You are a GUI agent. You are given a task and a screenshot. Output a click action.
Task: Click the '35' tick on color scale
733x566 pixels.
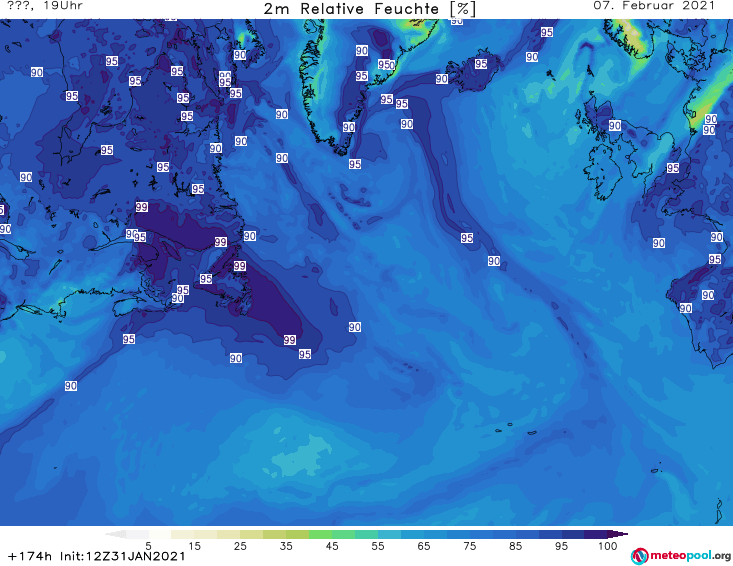286,545
